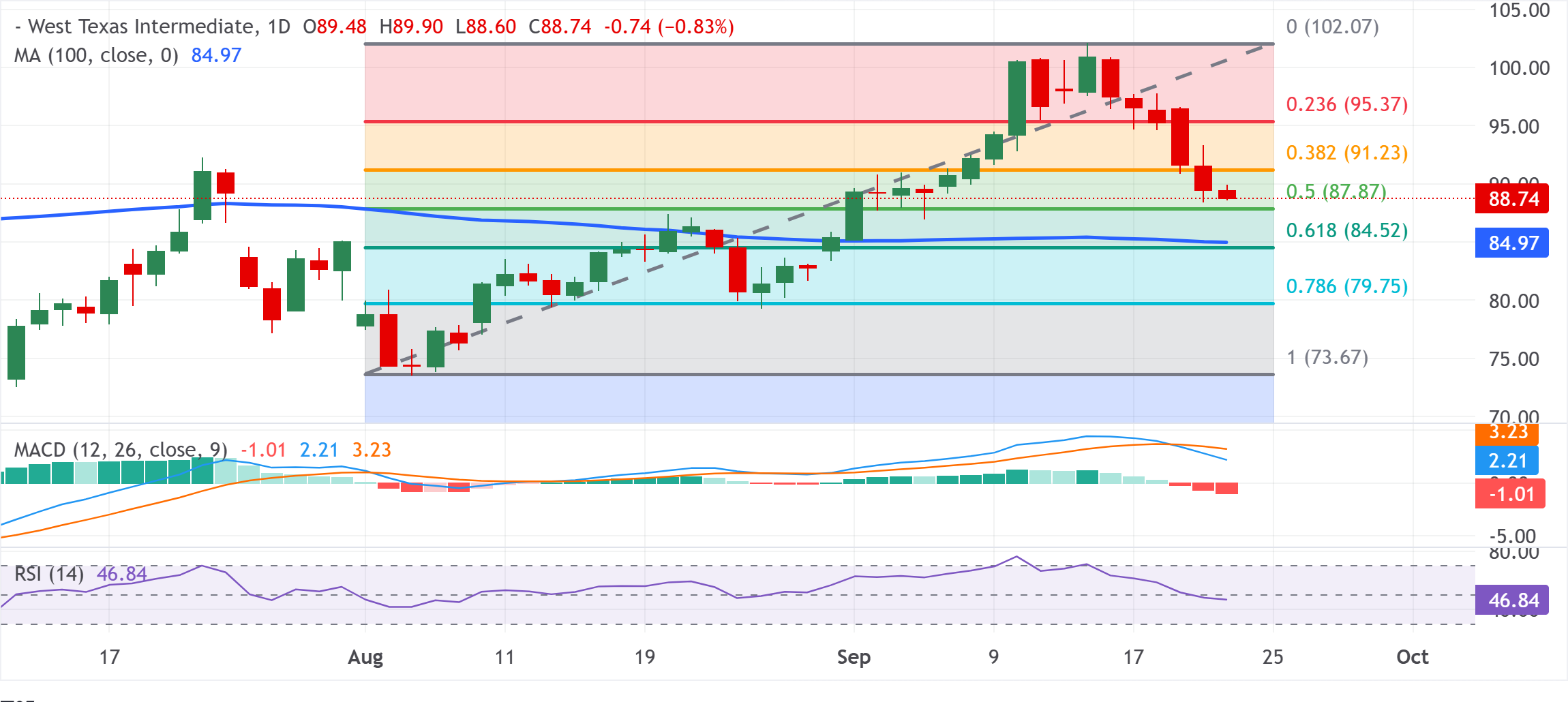1568x702 pixels.
Task: Click the RSI (14) indicator label
Action: click(x=49, y=574)
